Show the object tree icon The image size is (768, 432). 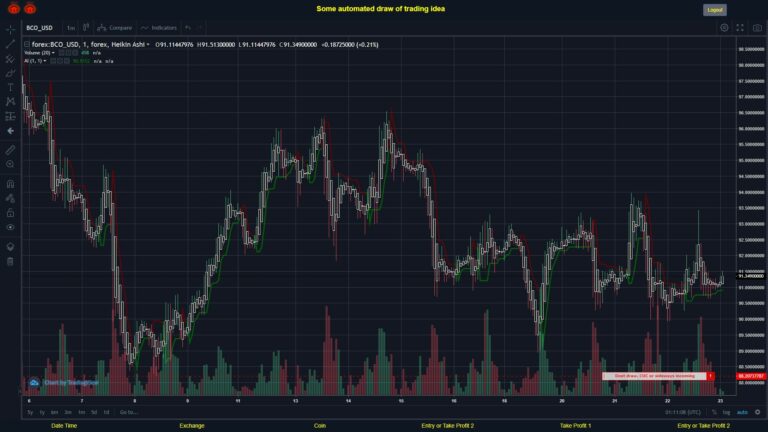tap(10, 246)
